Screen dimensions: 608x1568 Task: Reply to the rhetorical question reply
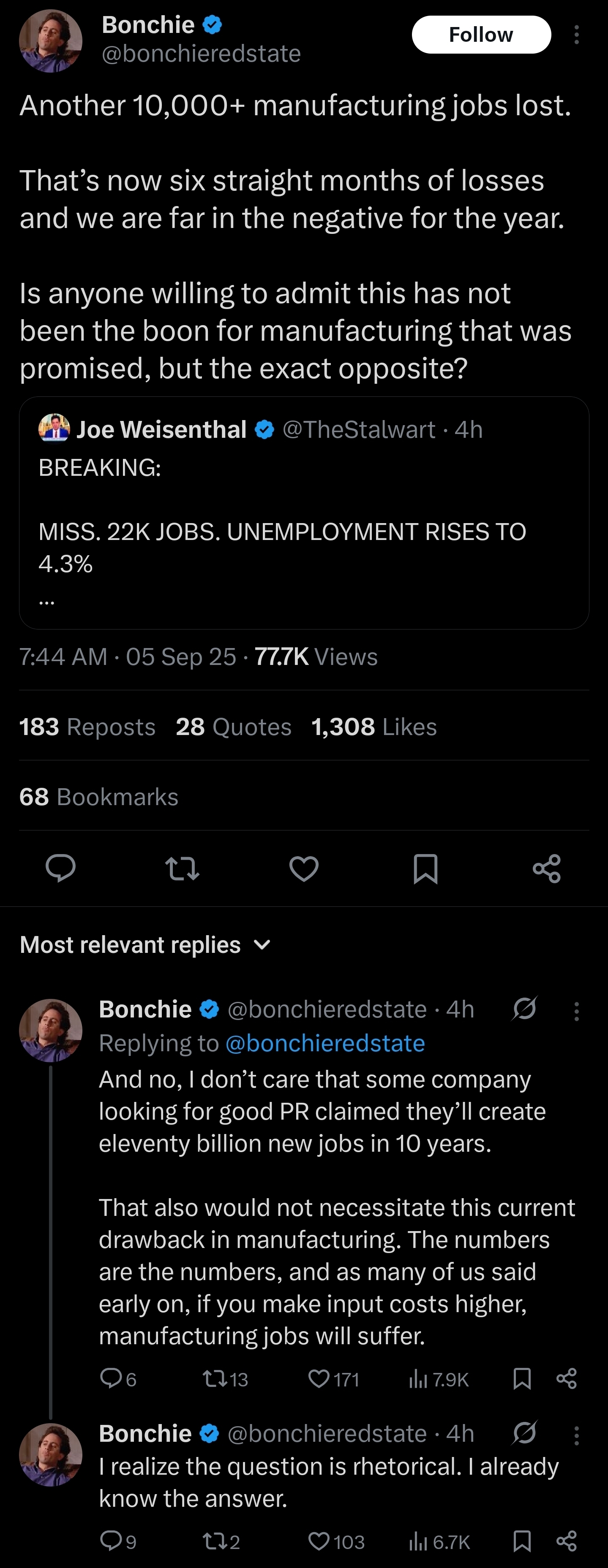pos(111,1541)
